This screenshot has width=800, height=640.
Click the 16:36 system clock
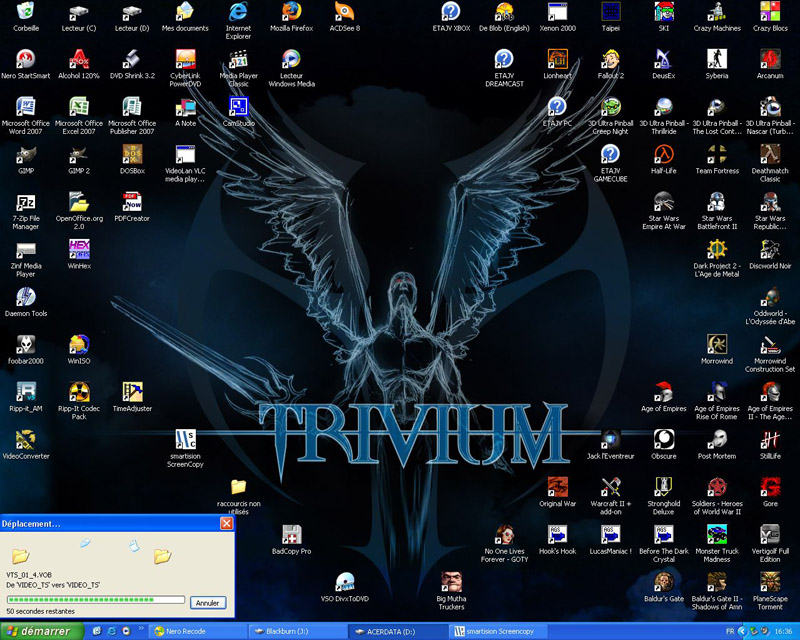[x=783, y=631]
